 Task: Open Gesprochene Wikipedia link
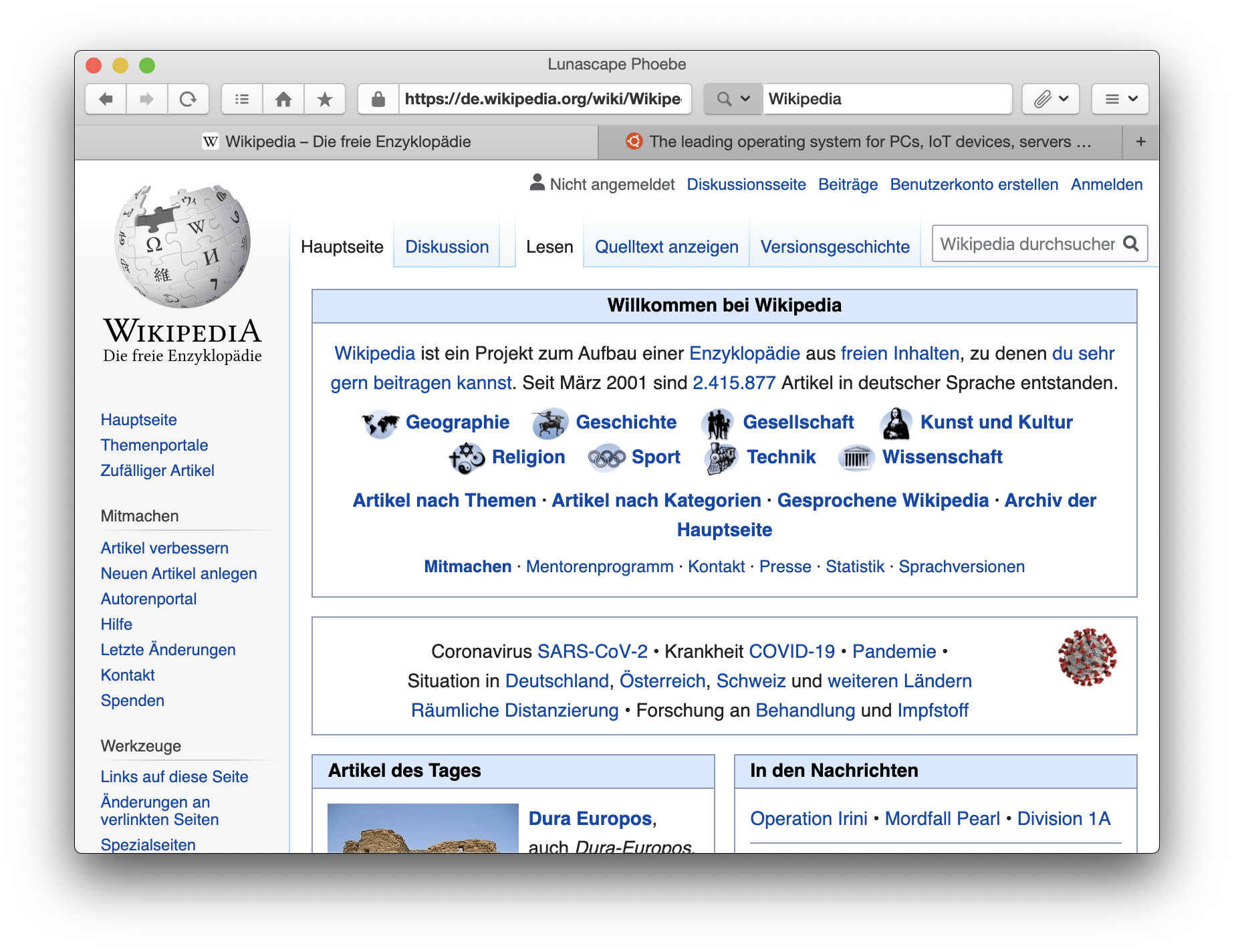click(x=883, y=501)
